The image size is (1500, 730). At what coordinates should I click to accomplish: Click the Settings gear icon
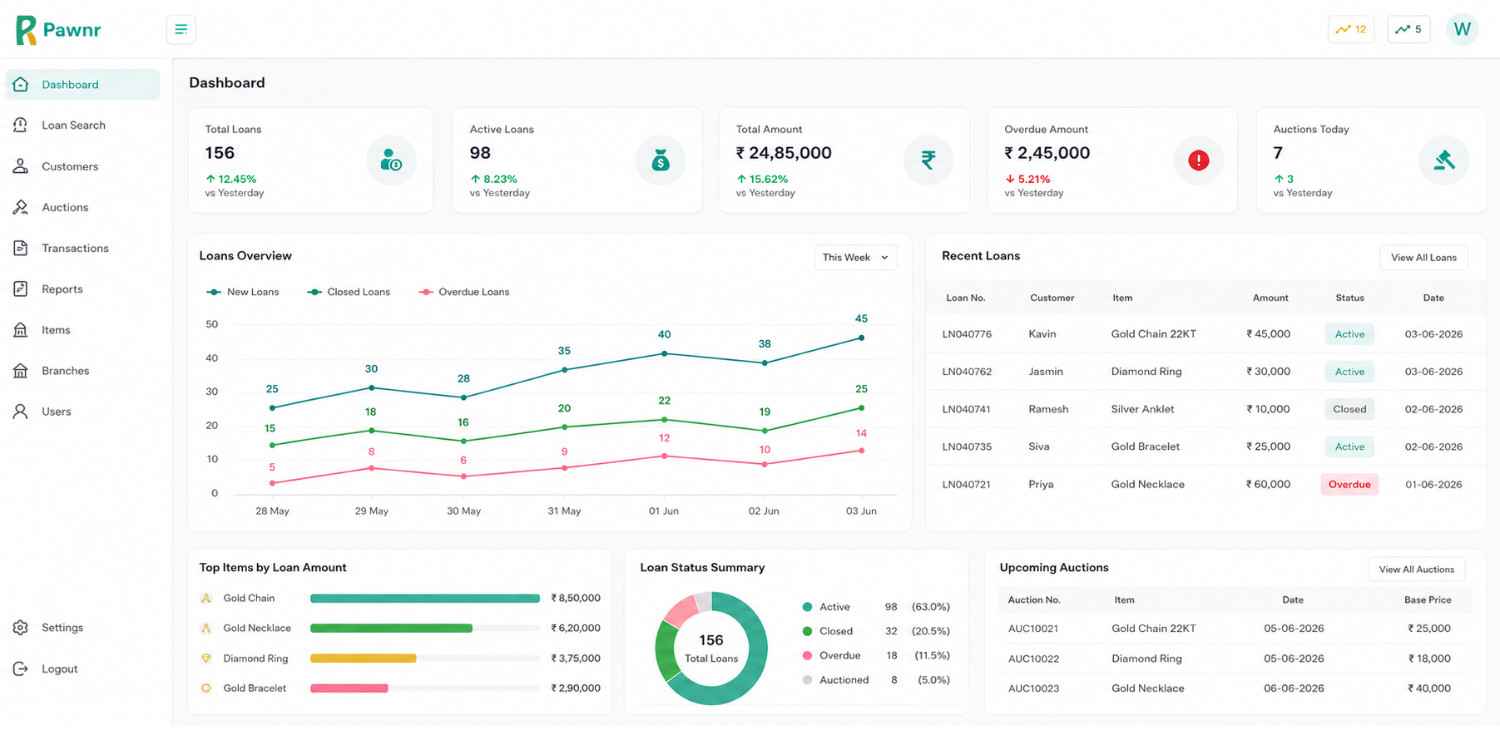(20, 628)
